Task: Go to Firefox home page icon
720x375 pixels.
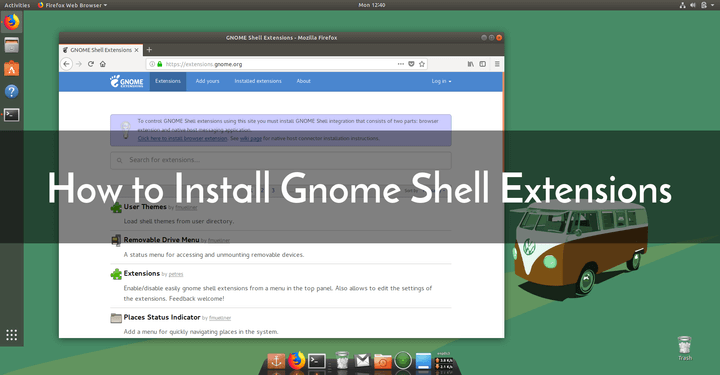Action: coord(103,64)
